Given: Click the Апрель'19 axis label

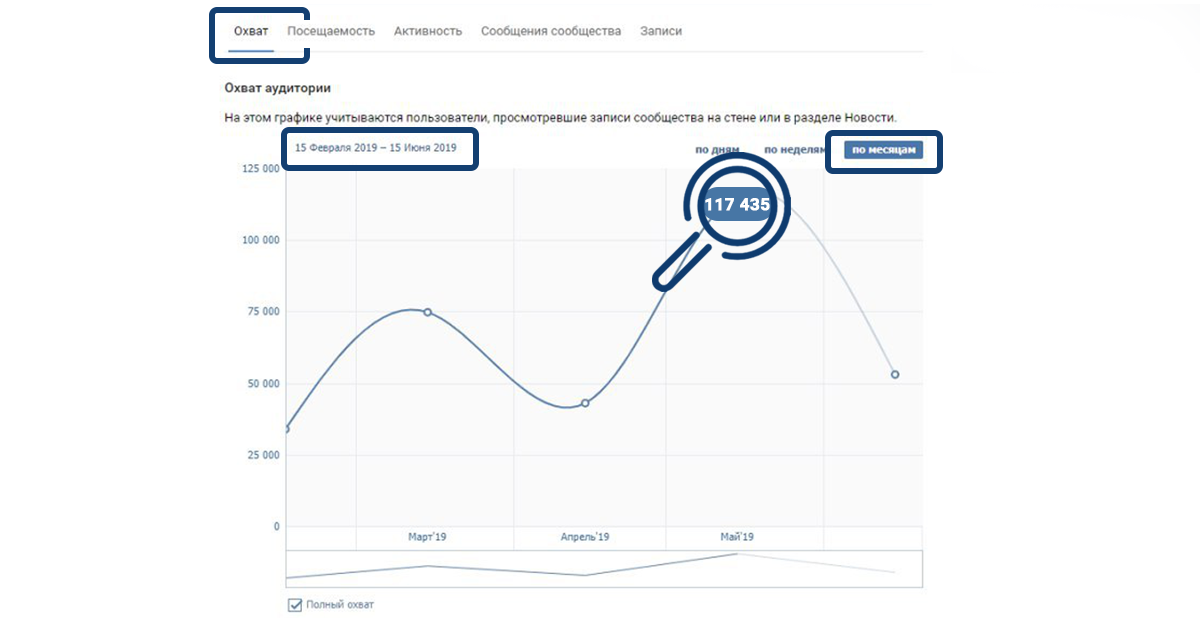Looking at the screenshot, I should pyautogui.click(x=585, y=537).
